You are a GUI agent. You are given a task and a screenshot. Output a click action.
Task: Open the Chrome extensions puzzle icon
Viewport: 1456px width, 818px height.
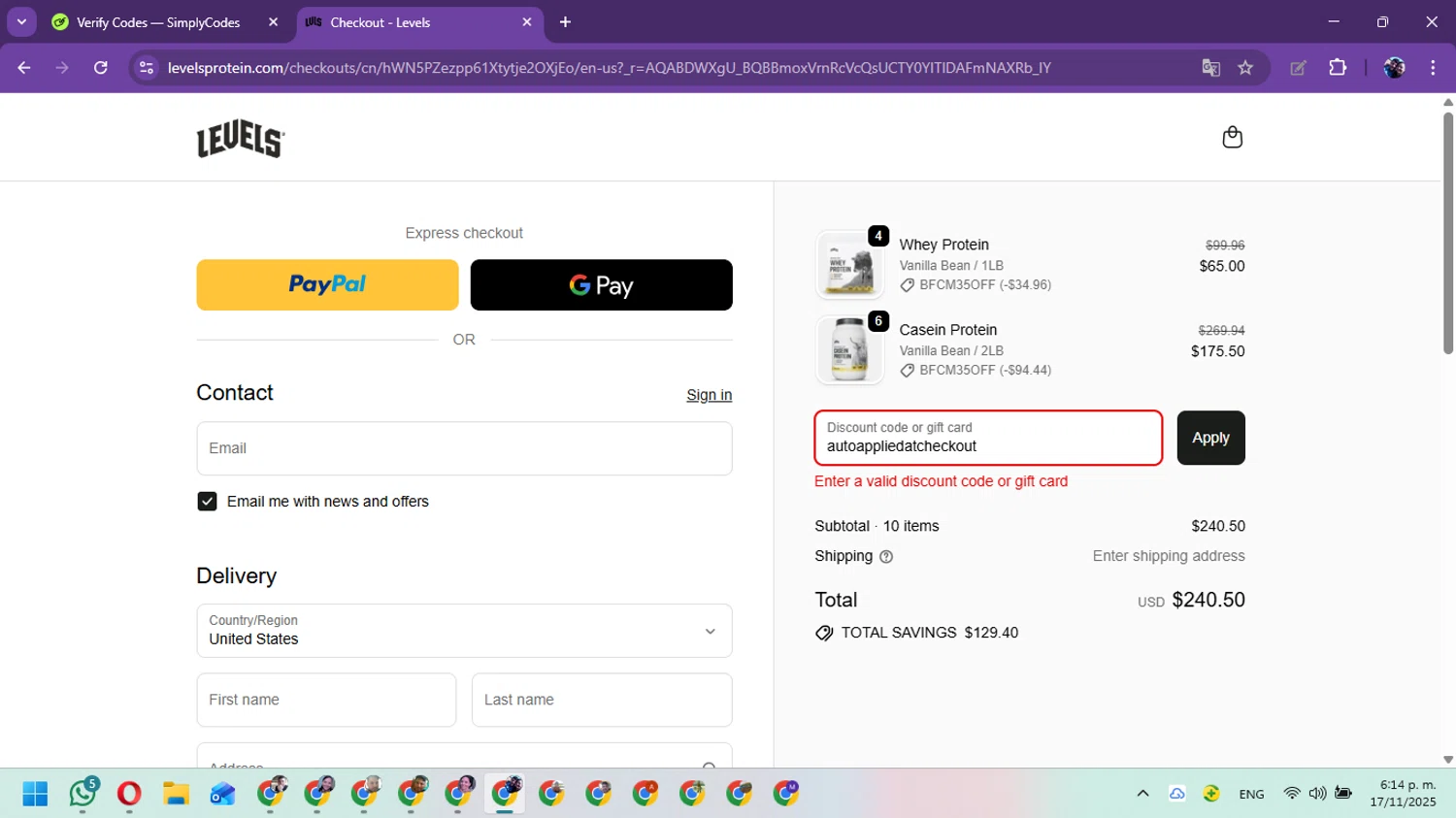(x=1338, y=68)
